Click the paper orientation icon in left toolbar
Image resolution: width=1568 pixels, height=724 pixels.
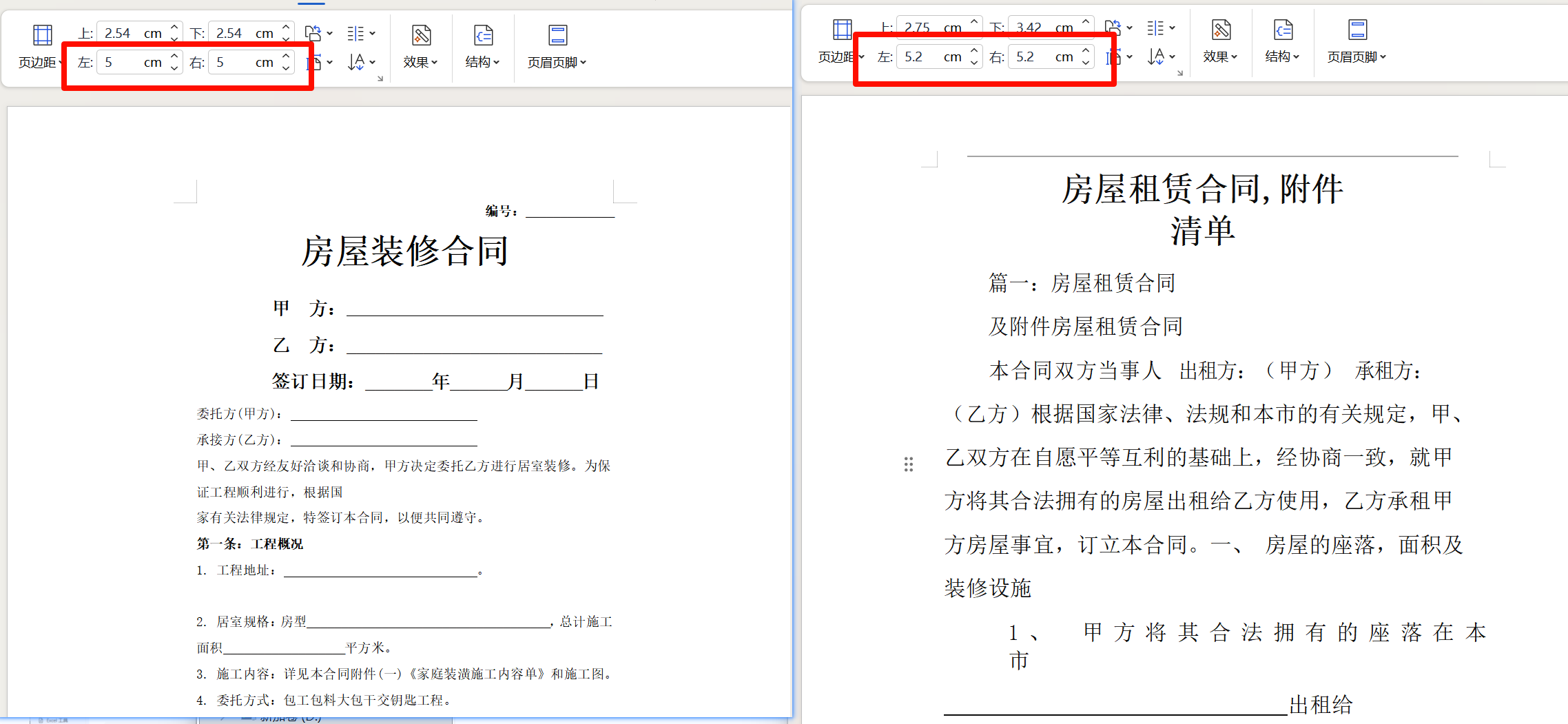point(313,33)
